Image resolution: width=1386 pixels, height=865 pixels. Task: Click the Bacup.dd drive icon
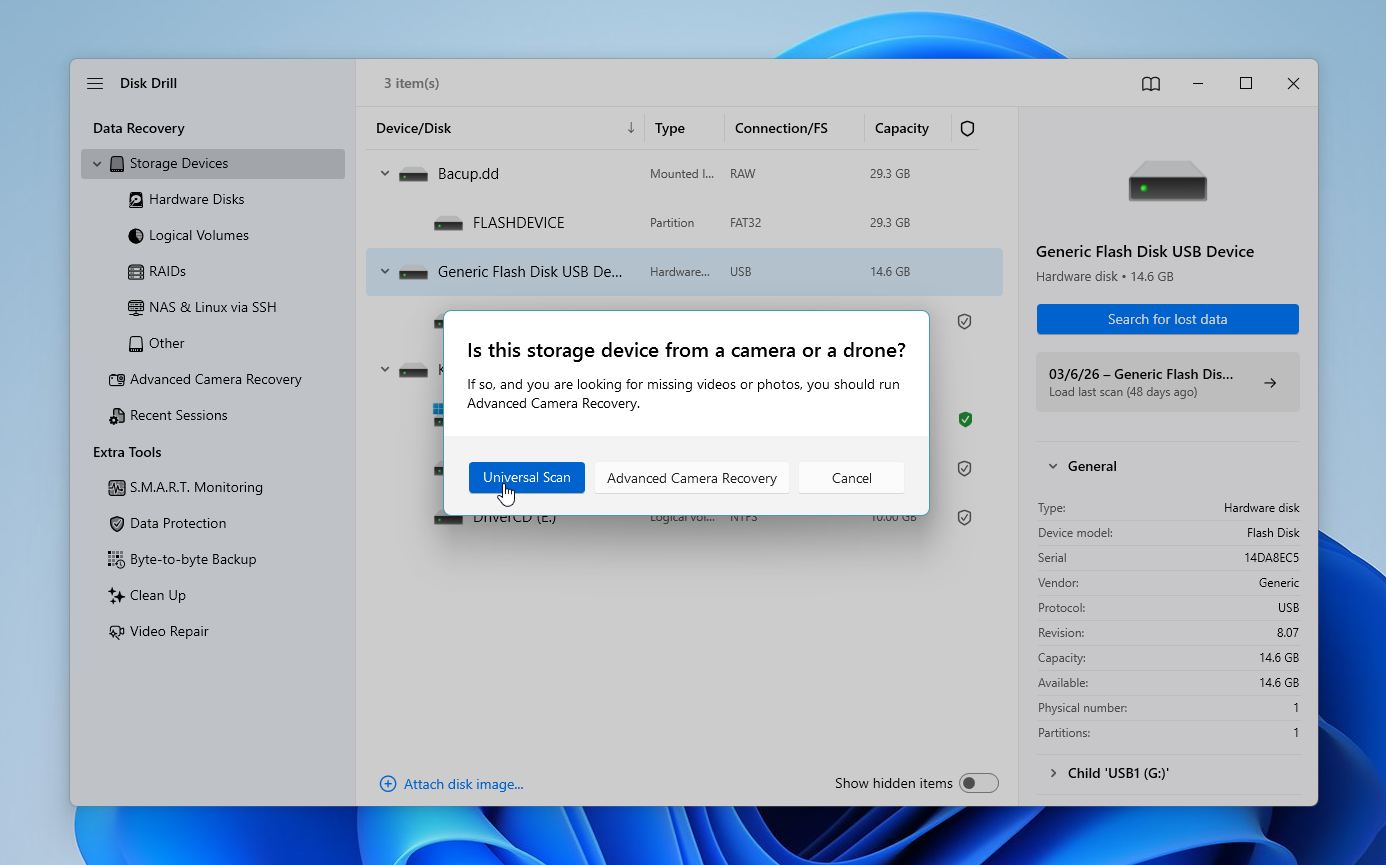(x=413, y=174)
